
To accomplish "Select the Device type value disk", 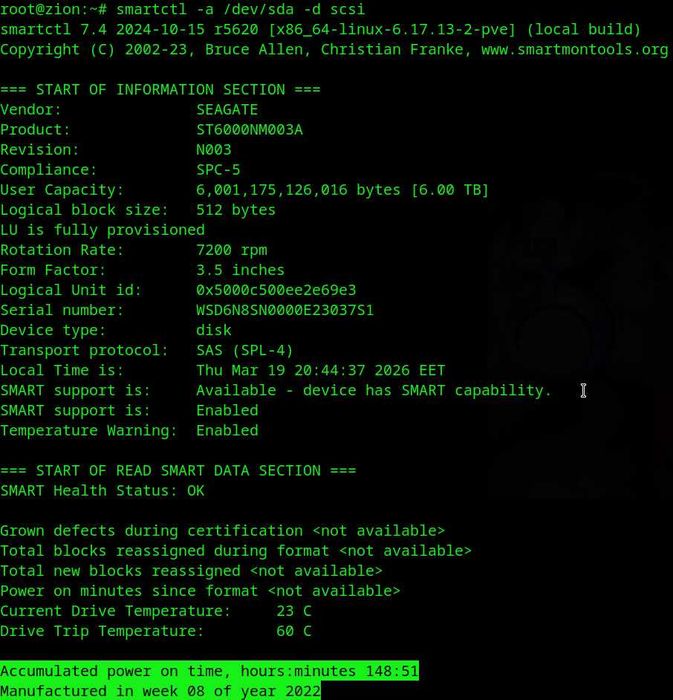I will [x=213, y=330].
